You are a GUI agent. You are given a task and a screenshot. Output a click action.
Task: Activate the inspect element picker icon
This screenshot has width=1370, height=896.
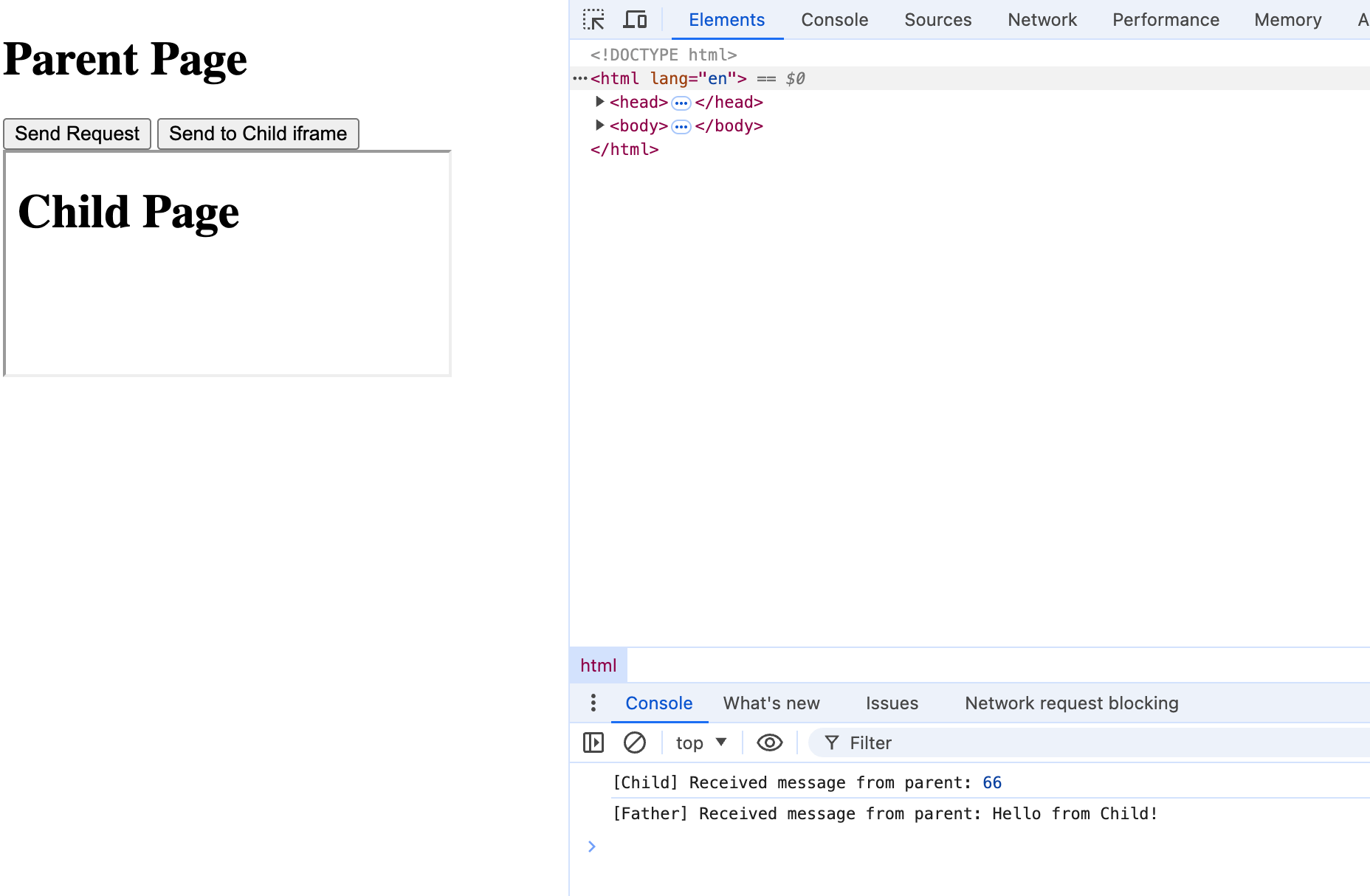pos(593,19)
